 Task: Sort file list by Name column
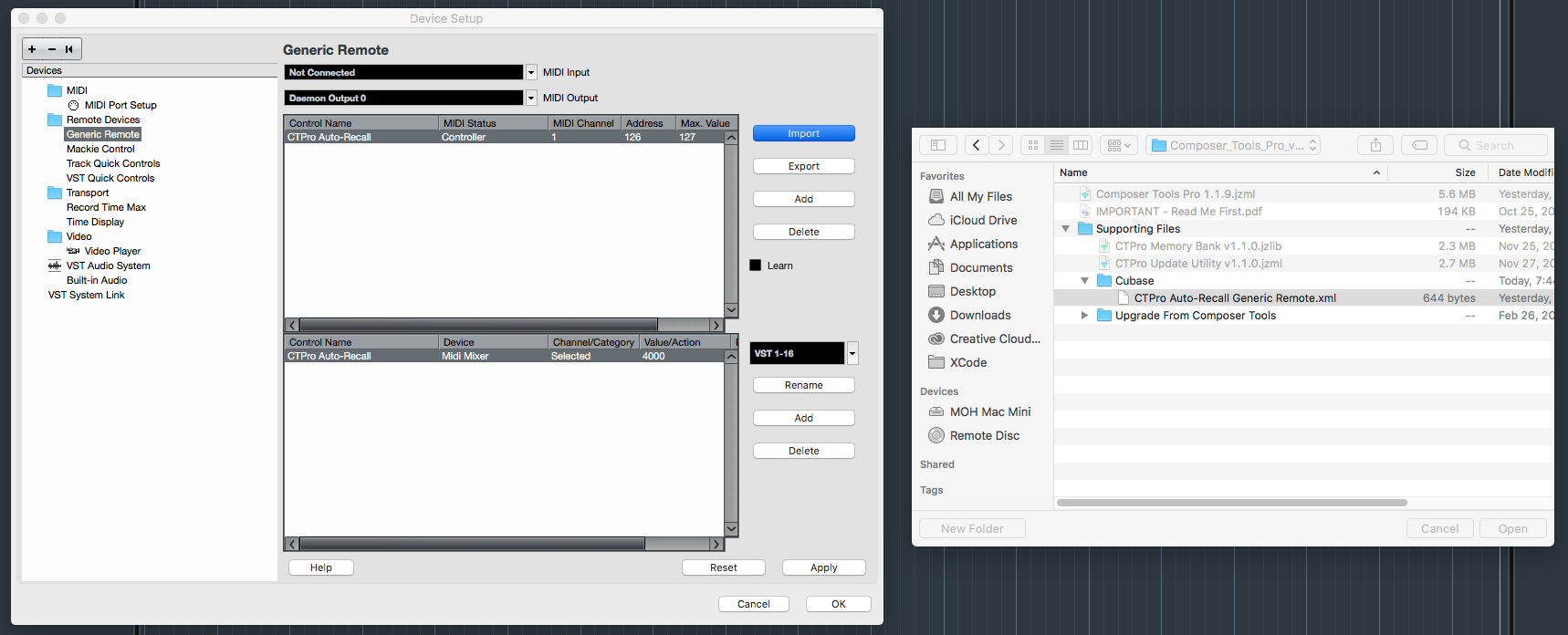pyautogui.click(x=1220, y=172)
